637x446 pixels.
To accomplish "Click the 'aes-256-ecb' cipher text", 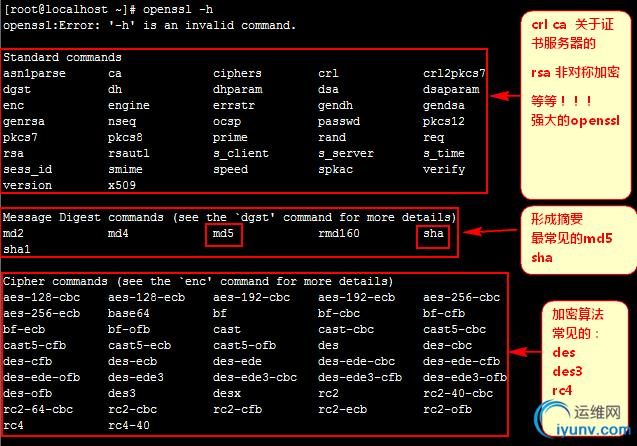I will [41, 313].
